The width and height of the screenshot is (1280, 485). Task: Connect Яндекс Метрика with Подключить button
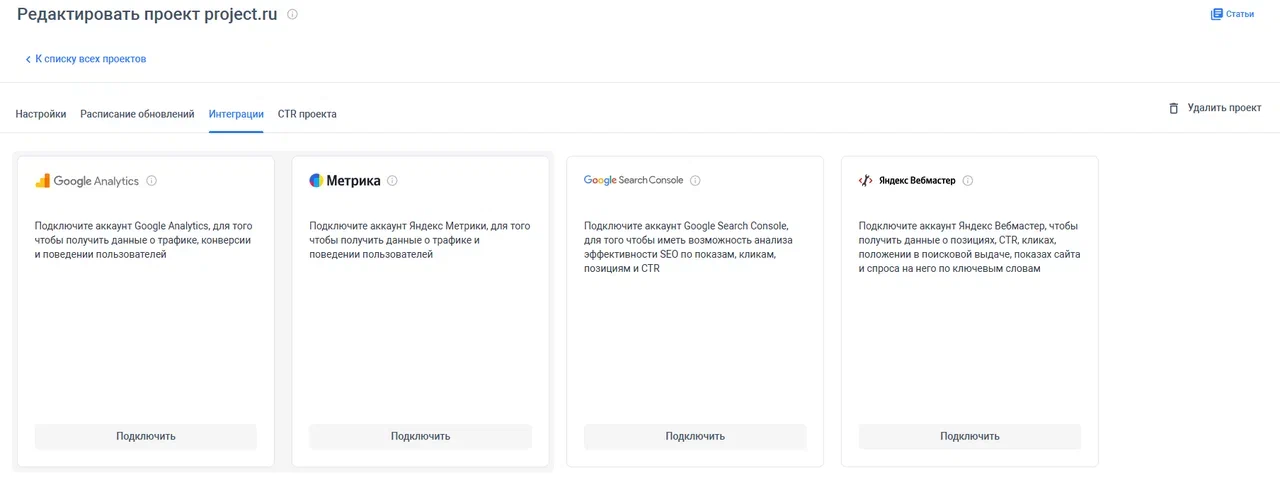[420, 436]
